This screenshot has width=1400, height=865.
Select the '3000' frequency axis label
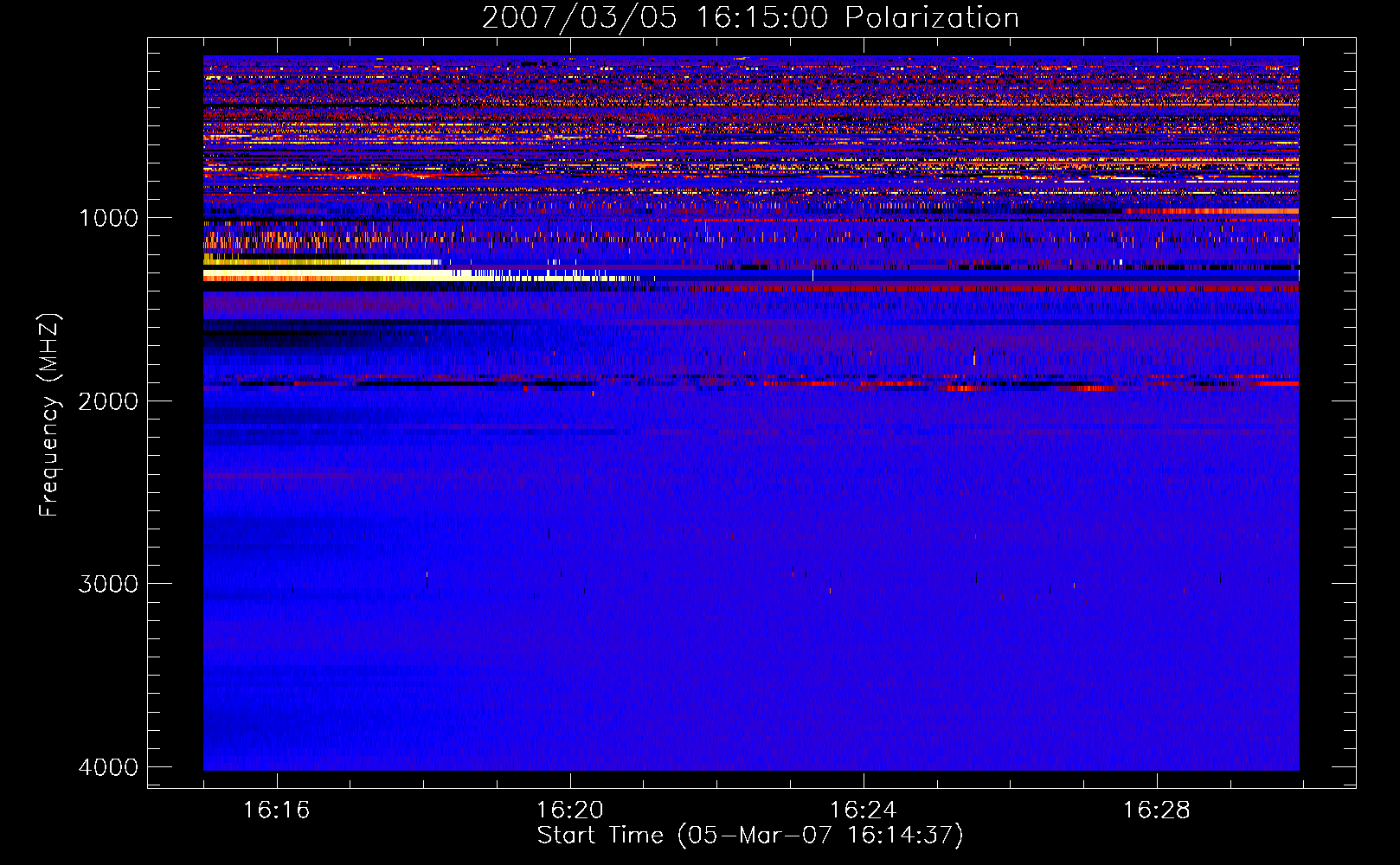(x=108, y=583)
